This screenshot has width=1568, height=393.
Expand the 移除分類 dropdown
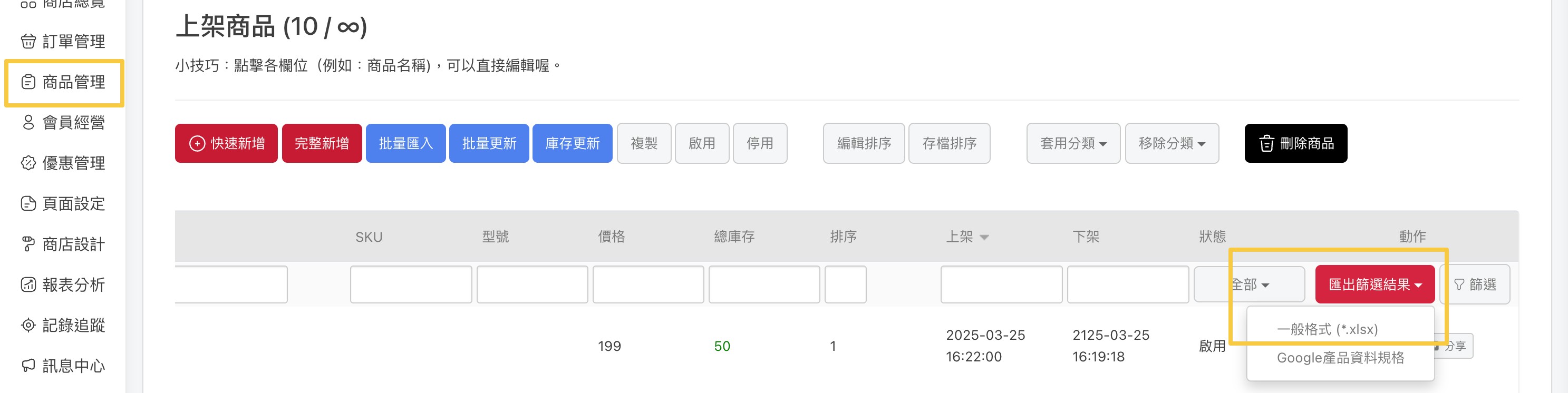click(x=1172, y=144)
